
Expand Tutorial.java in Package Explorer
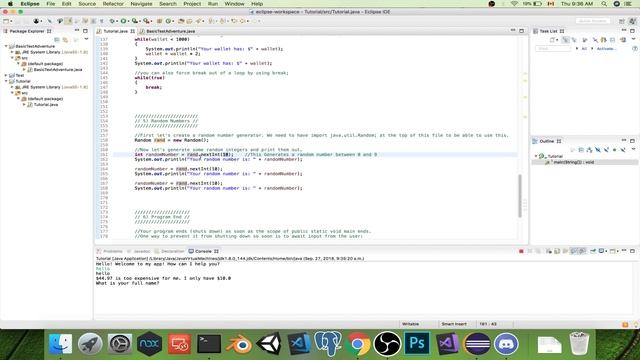pos(24,104)
